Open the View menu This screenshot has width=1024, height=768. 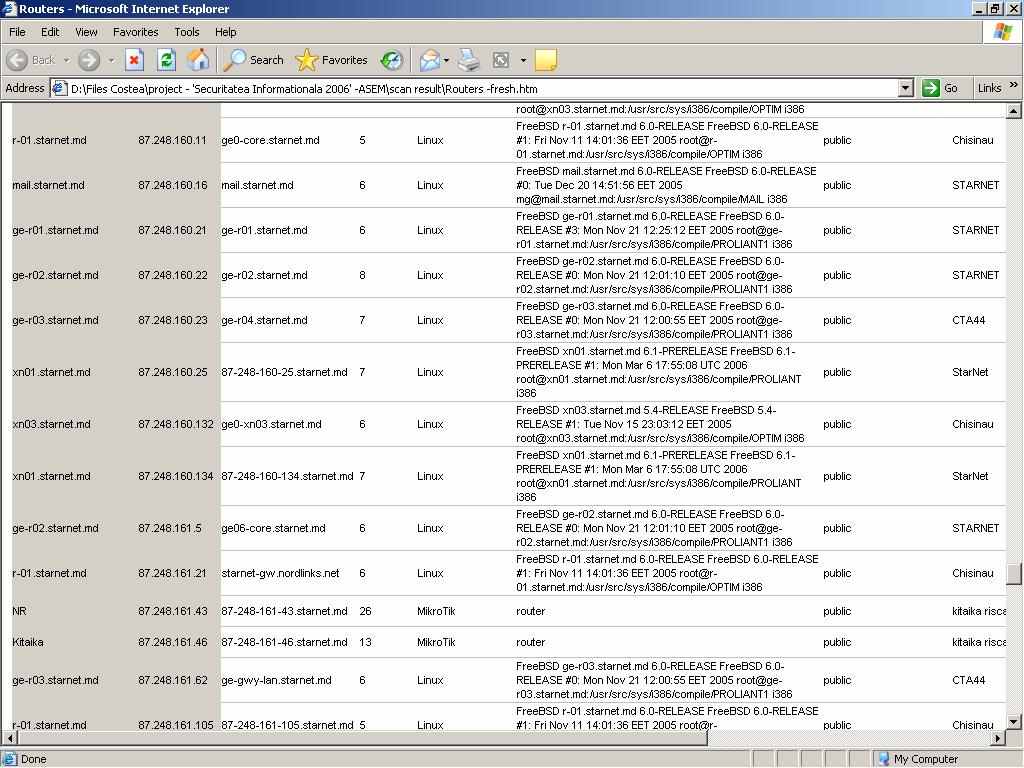click(x=86, y=32)
